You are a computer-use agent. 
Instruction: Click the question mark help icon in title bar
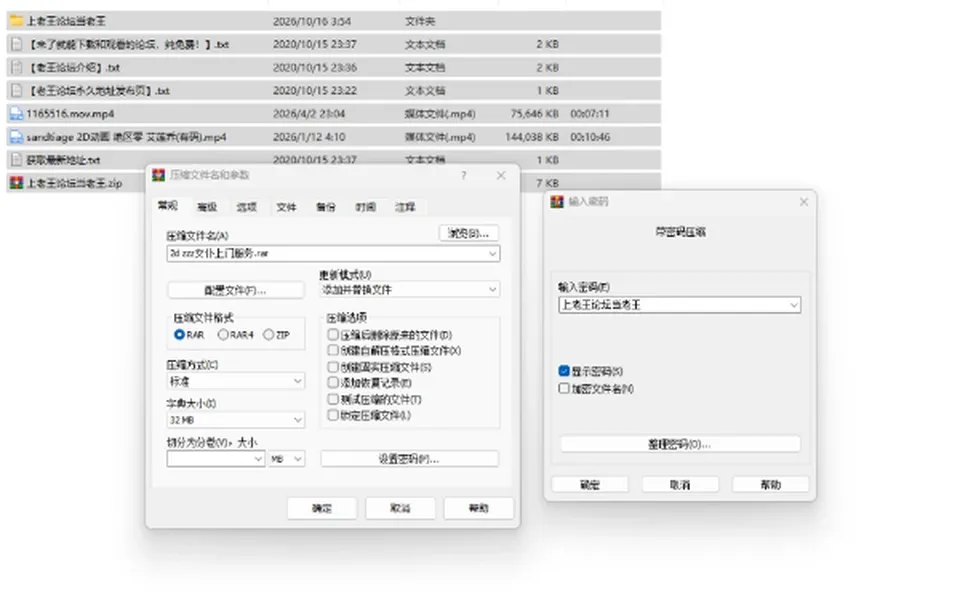tap(463, 176)
